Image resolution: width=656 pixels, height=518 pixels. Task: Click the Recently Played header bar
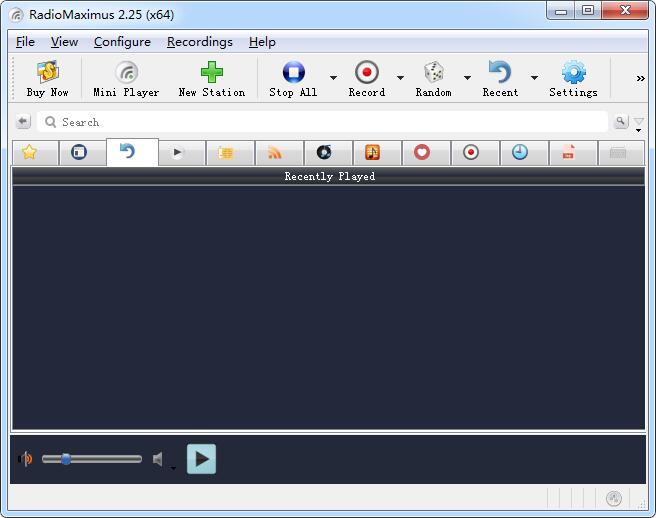(329, 176)
